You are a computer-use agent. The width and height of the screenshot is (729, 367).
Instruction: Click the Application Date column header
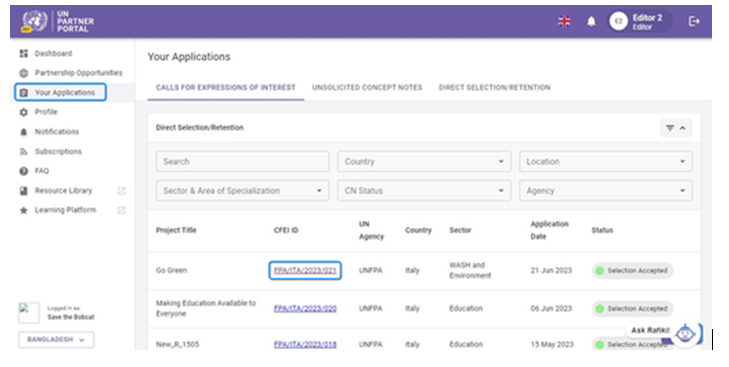point(550,230)
